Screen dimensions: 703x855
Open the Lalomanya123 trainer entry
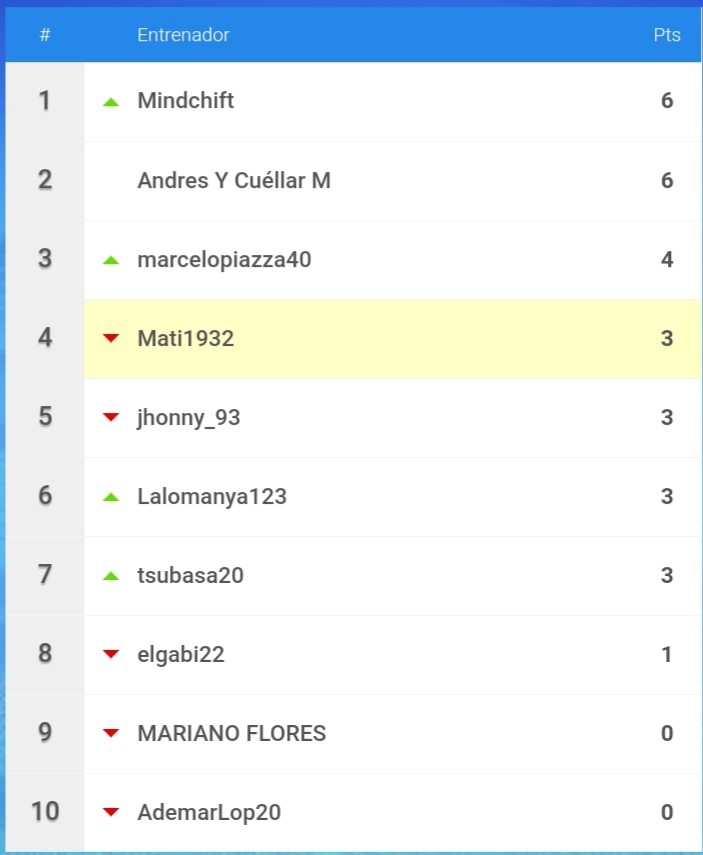pyautogui.click(x=212, y=497)
